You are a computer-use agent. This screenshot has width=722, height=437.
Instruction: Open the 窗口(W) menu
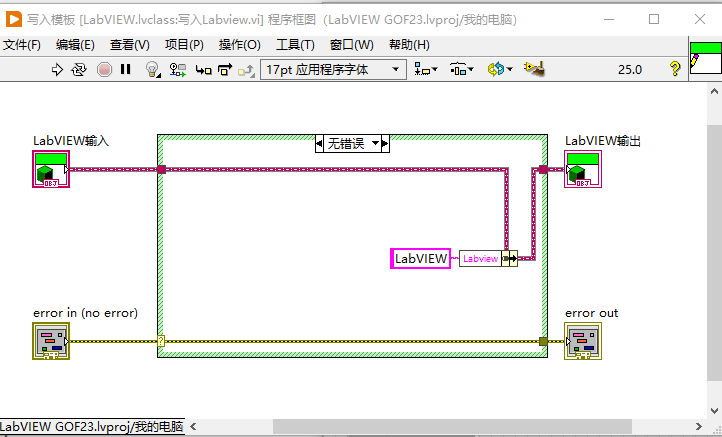(x=352, y=45)
